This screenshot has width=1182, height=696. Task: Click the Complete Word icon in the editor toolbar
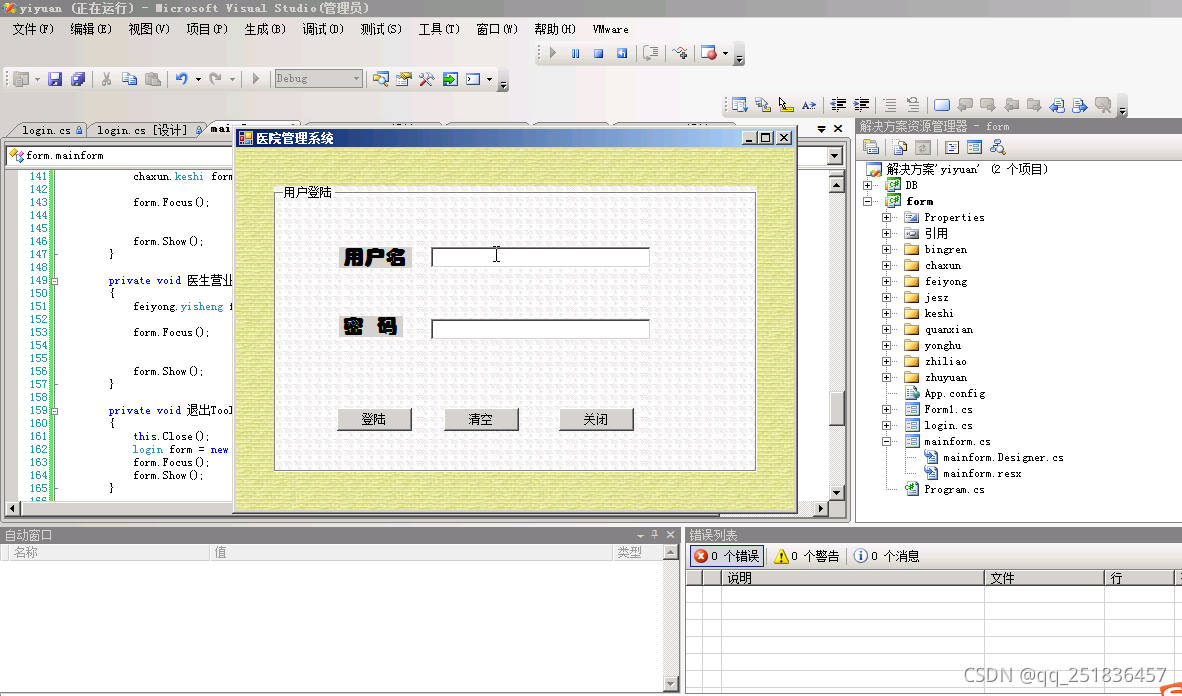(x=809, y=105)
